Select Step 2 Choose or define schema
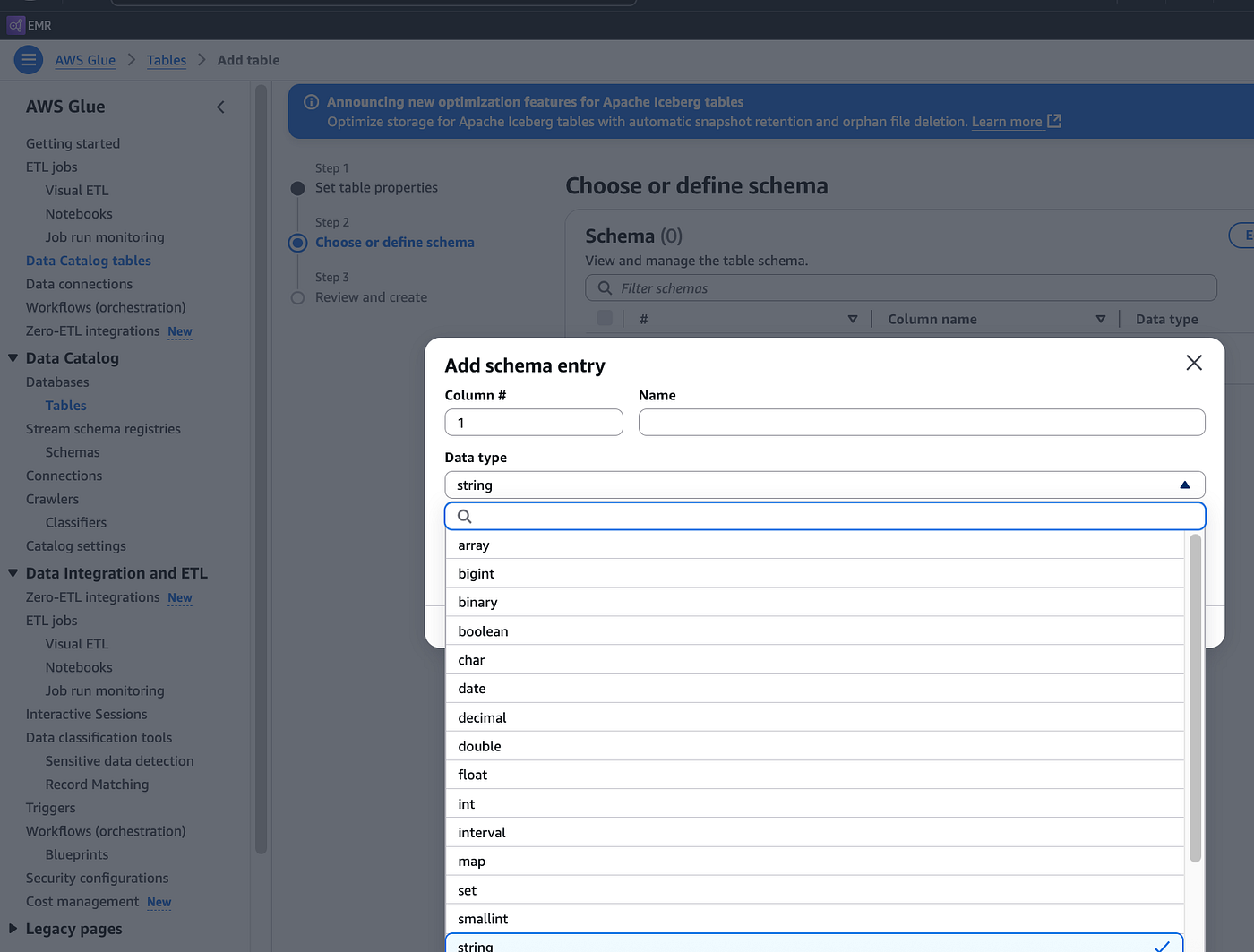This screenshot has width=1254, height=952. [x=395, y=243]
